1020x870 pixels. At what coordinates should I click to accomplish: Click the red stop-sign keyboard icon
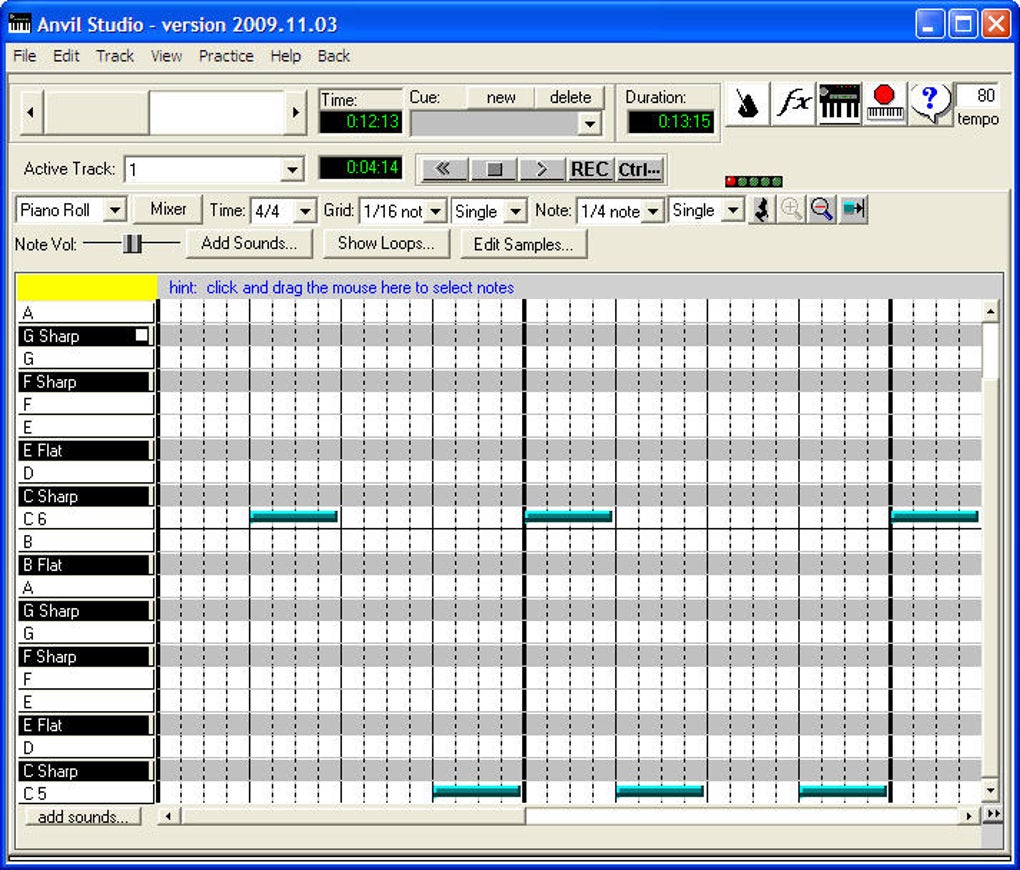coord(884,104)
